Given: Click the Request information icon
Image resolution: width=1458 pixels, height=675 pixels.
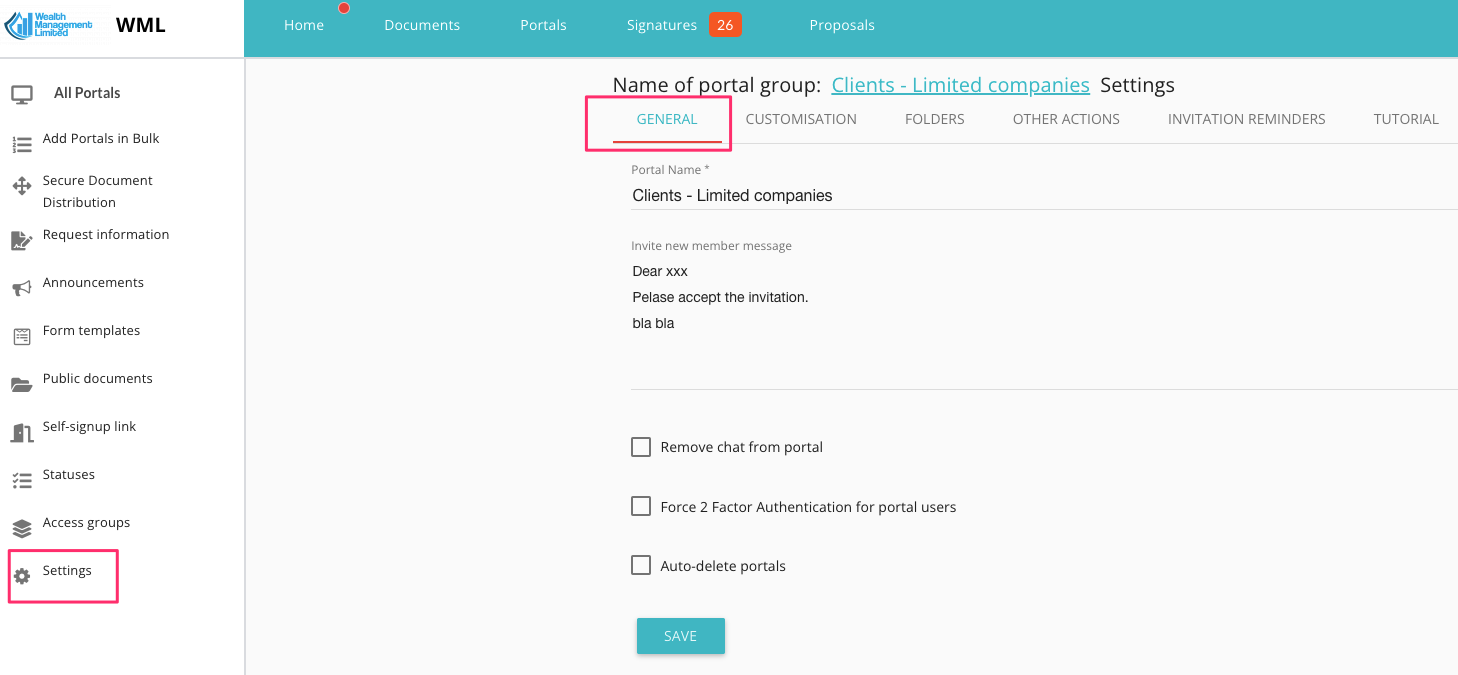Looking at the screenshot, I should pos(22,240).
